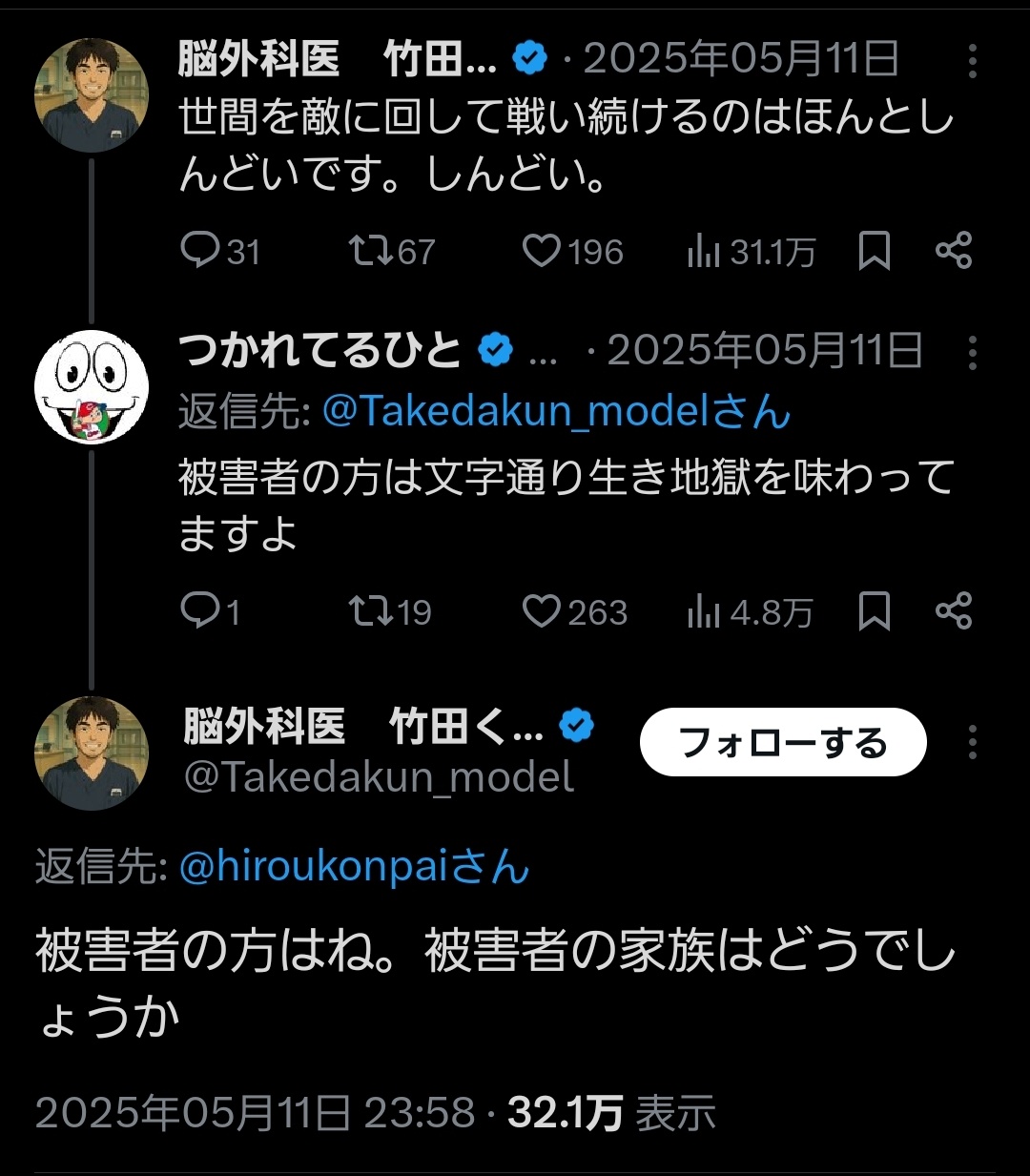This screenshot has width=1030, height=1176.
Task: Open つかれてるひと's profile avatar
Action: (92, 387)
